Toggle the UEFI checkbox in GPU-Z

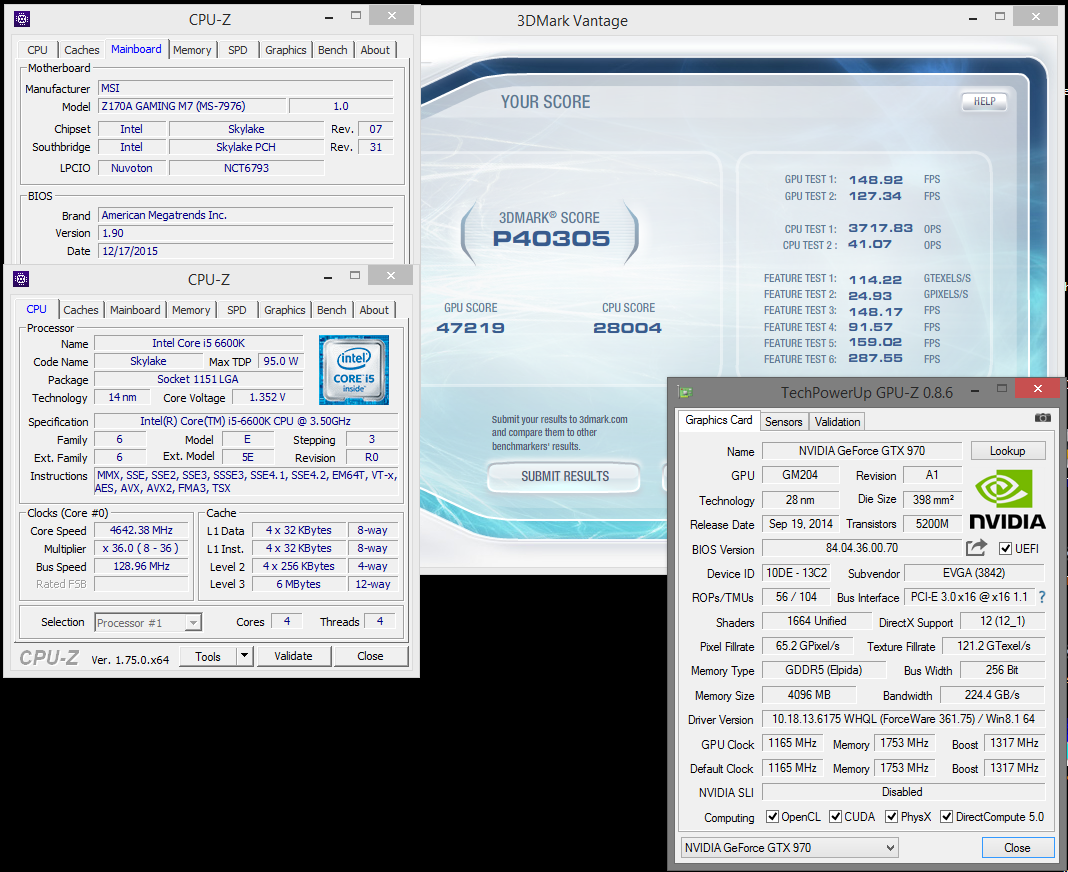[1005, 548]
